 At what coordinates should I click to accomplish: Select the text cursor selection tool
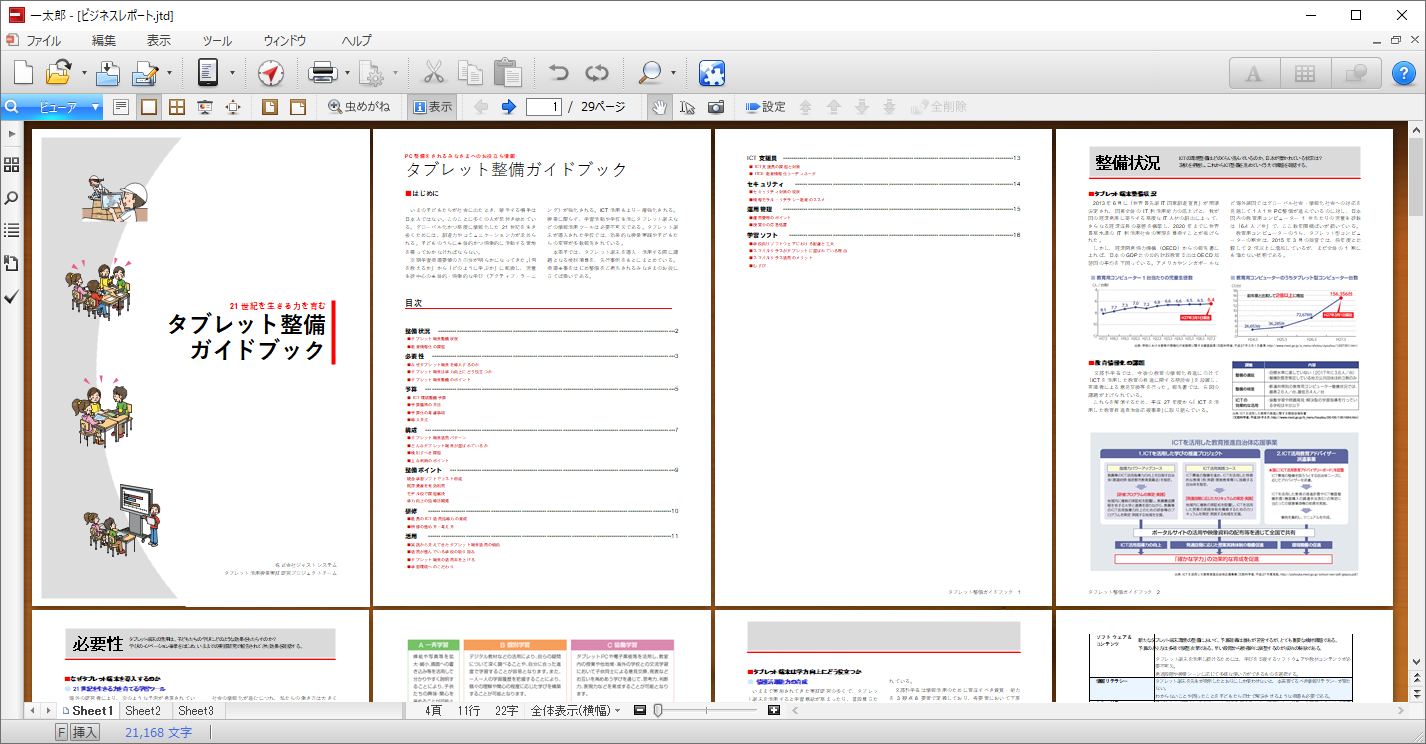[687, 107]
